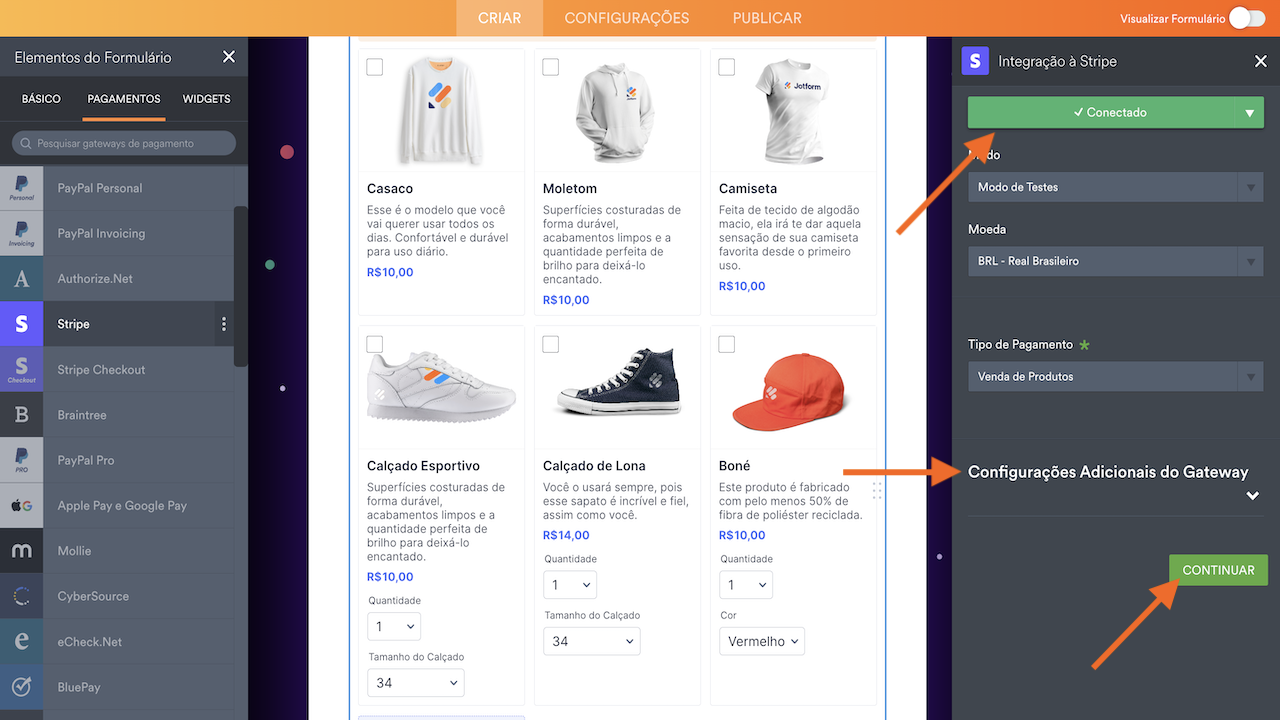This screenshot has width=1280, height=720.
Task: Click the BluePay gateway icon
Action: (x=21, y=687)
